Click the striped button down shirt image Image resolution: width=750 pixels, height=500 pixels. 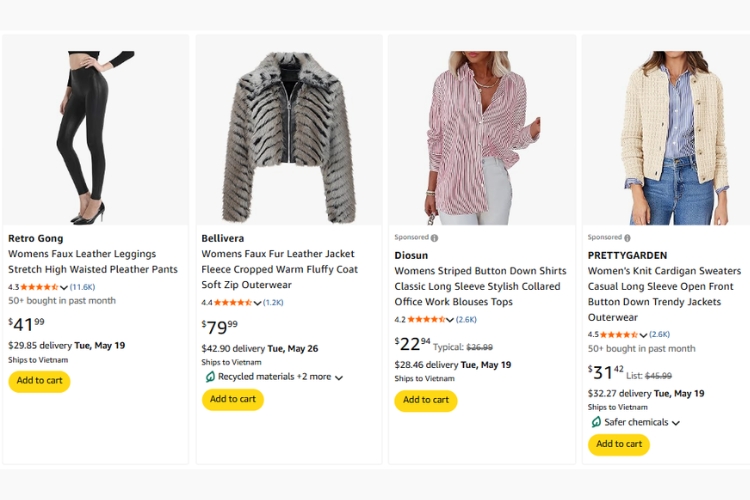tap(482, 135)
